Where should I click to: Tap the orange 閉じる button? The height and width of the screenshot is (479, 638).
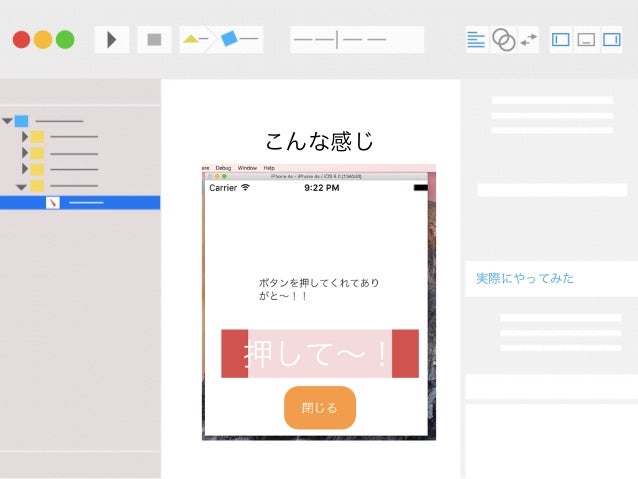pyautogui.click(x=320, y=407)
